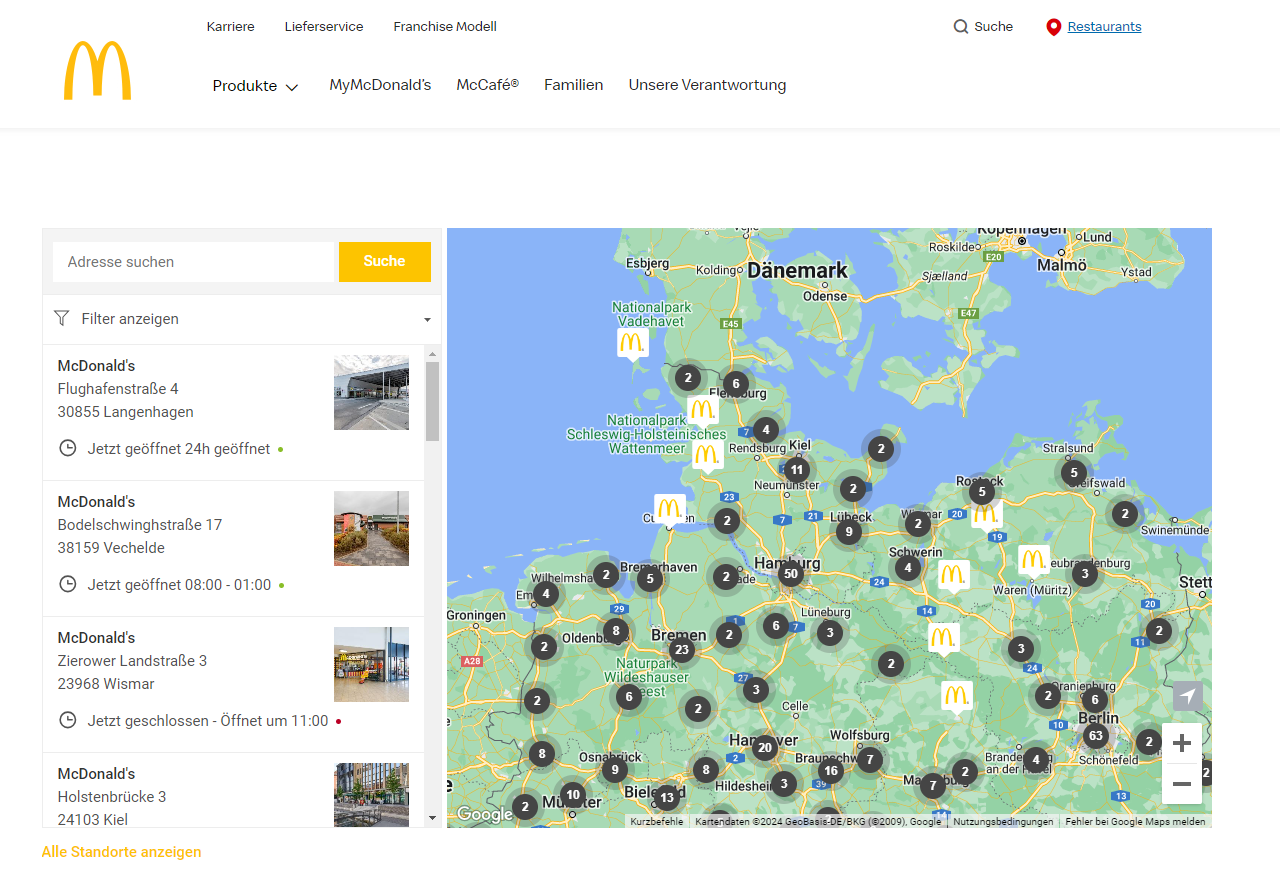Click the yellow Suche button

click(385, 262)
